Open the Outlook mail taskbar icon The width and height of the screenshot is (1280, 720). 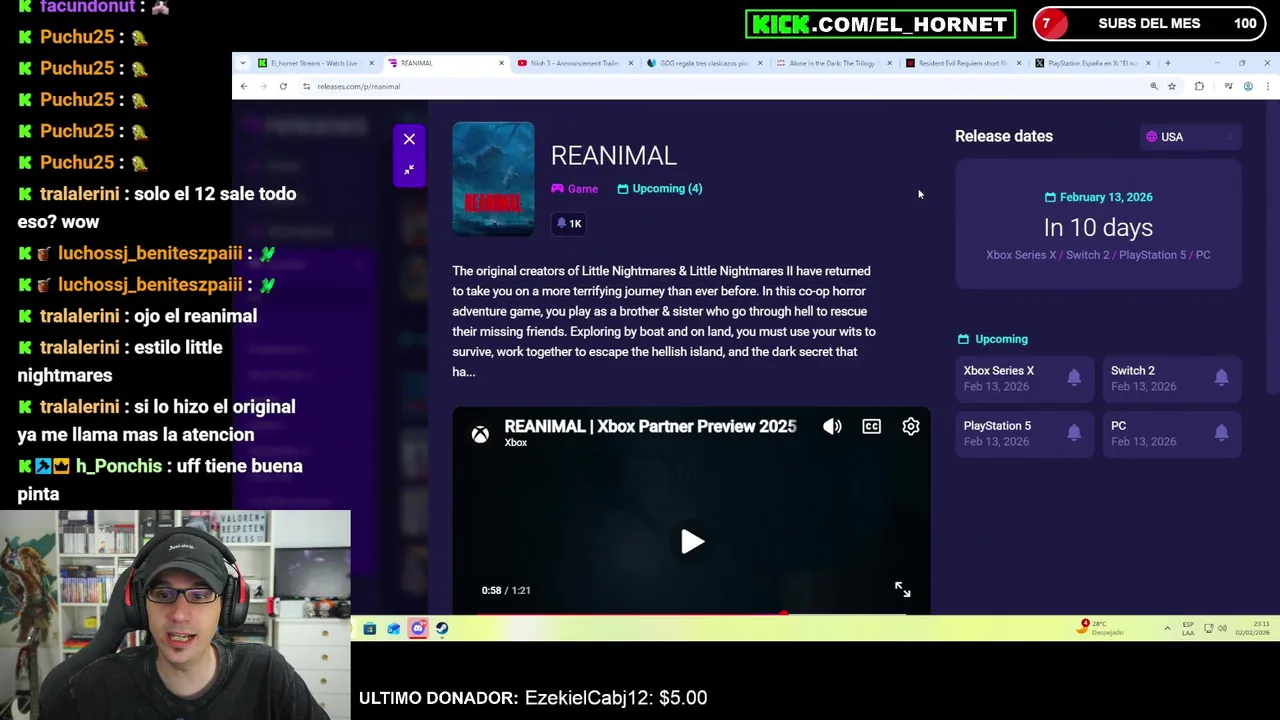click(x=393, y=629)
